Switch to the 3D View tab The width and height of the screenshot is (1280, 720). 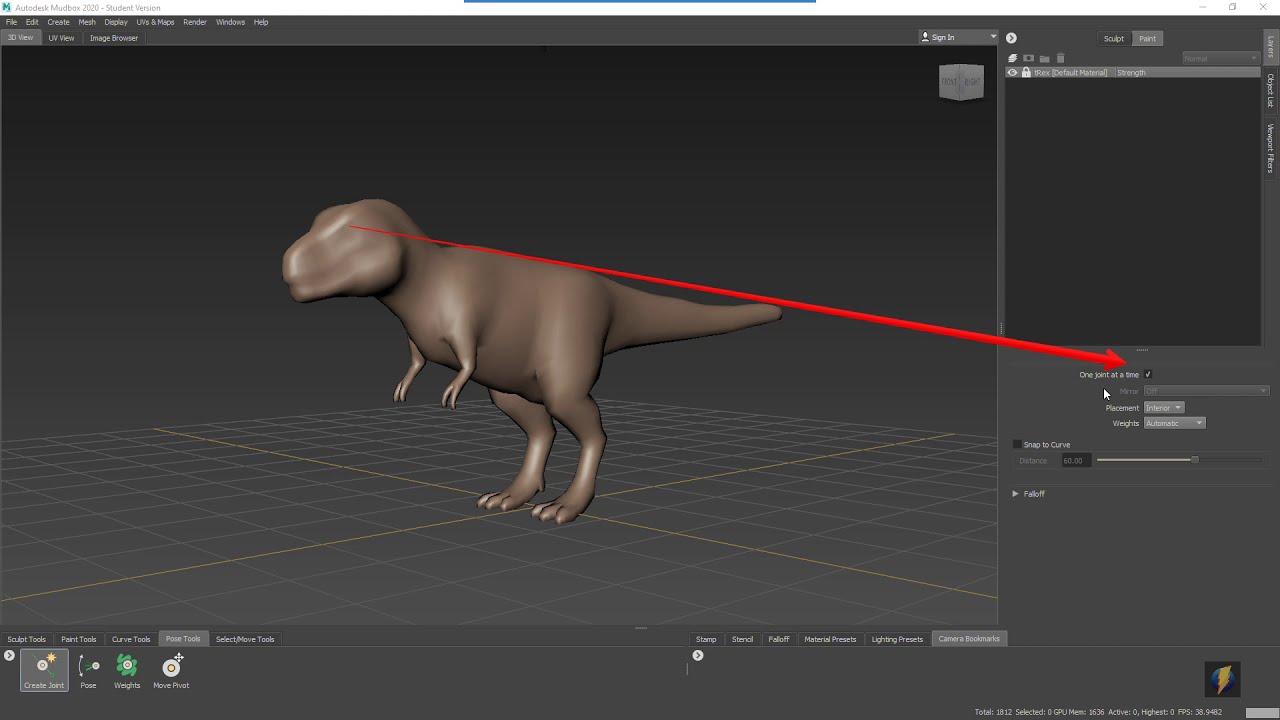coord(20,38)
